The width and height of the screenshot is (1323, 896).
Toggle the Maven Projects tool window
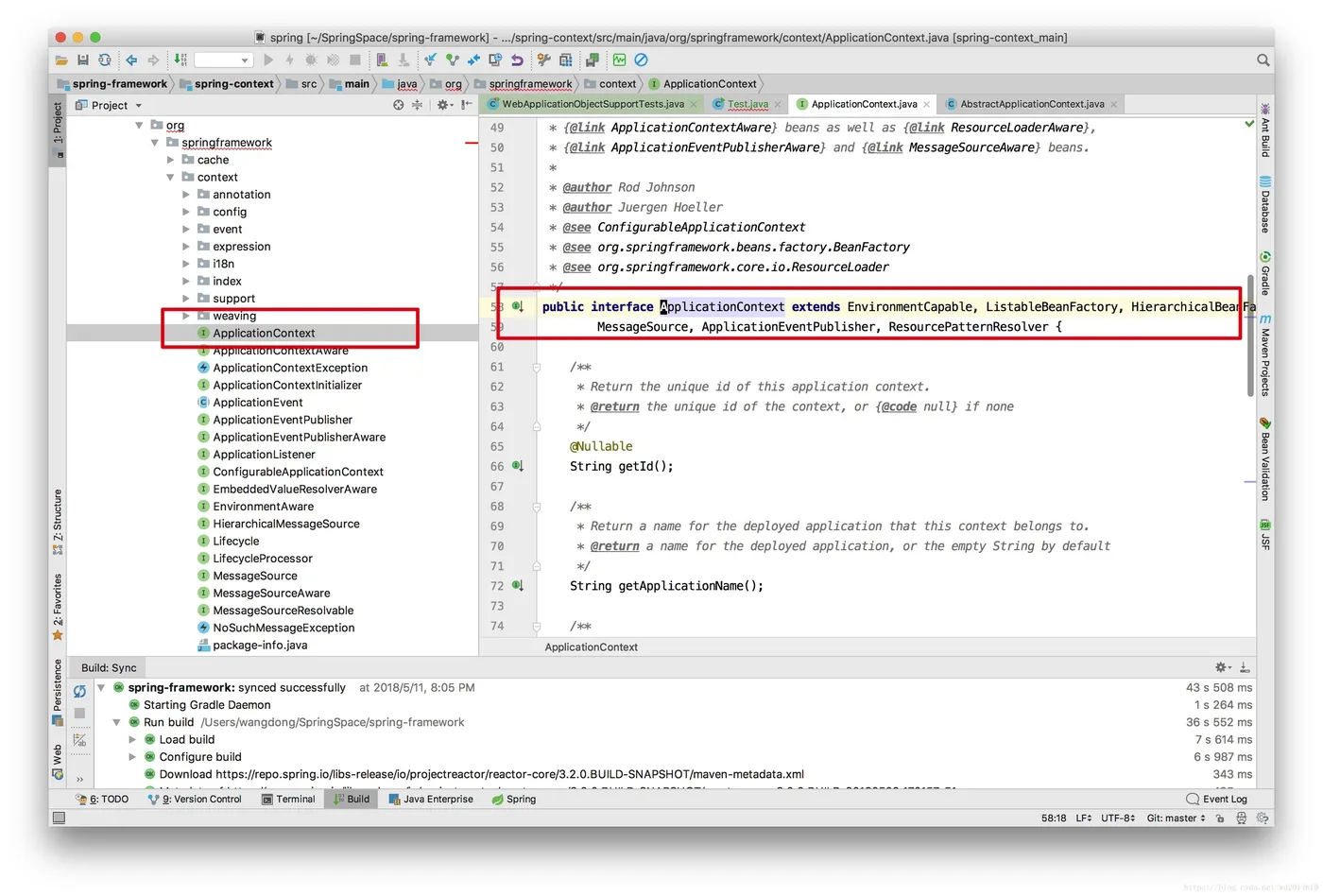click(x=1265, y=354)
